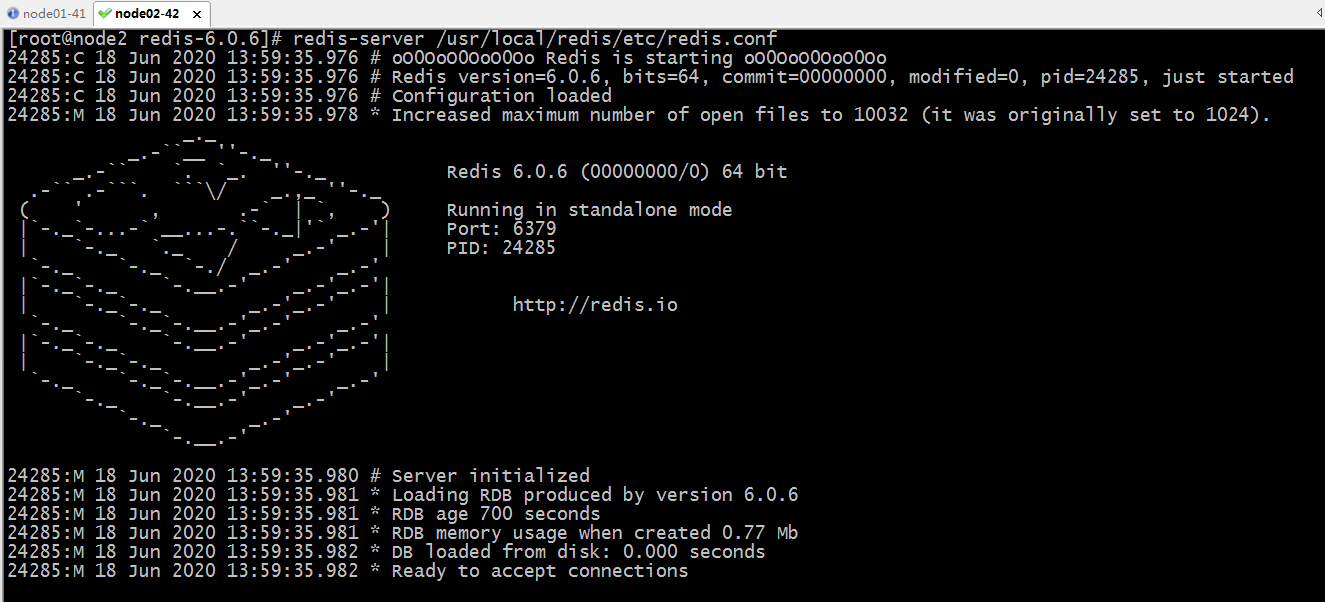The height and width of the screenshot is (602, 1325).
Task: Click the Redis ASCII art logo
Action: click(x=205, y=292)
